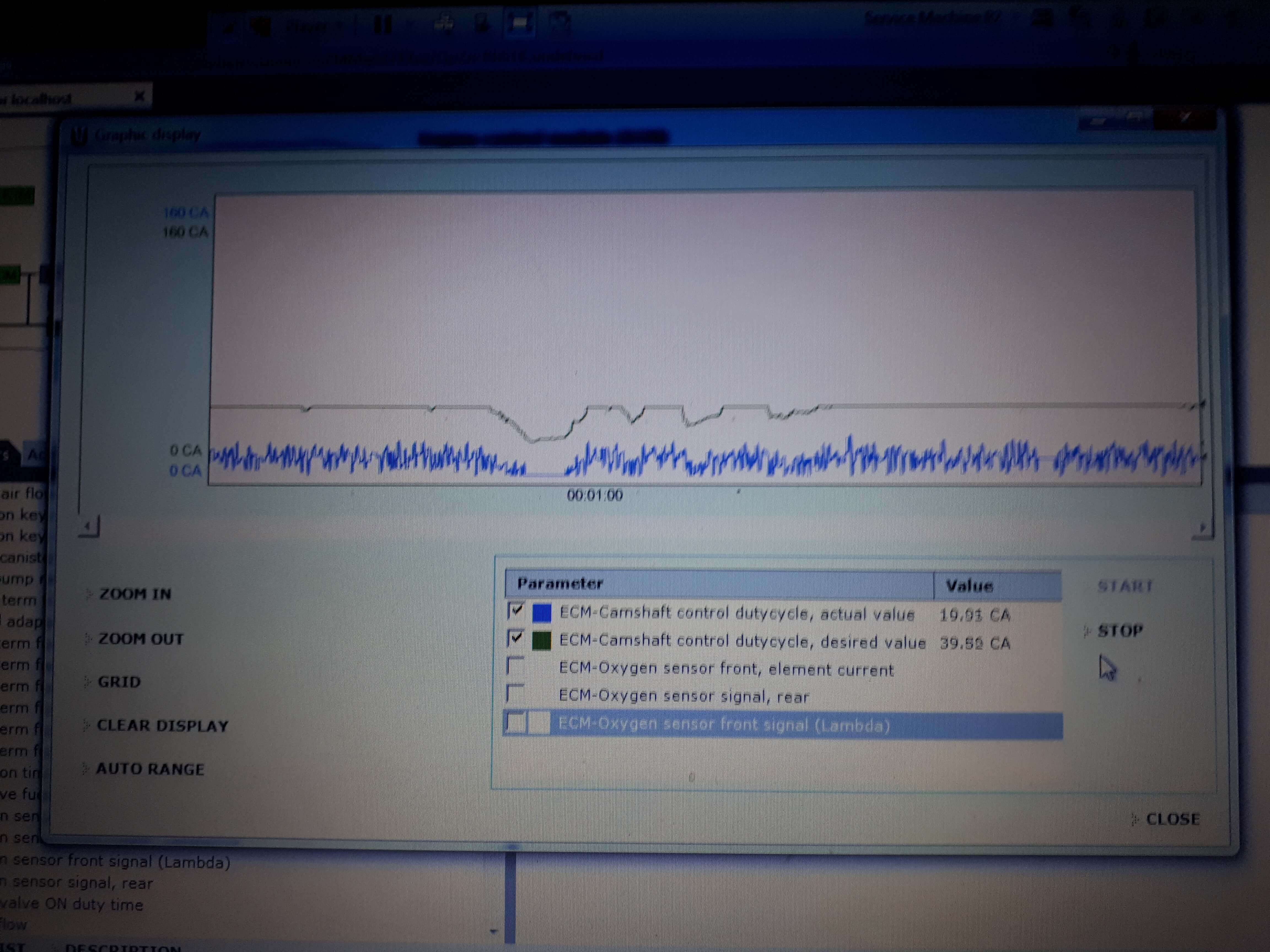Click the graph scroll left arrow
The width and height of the screenshot is (1270, 952).
(88, 526)
